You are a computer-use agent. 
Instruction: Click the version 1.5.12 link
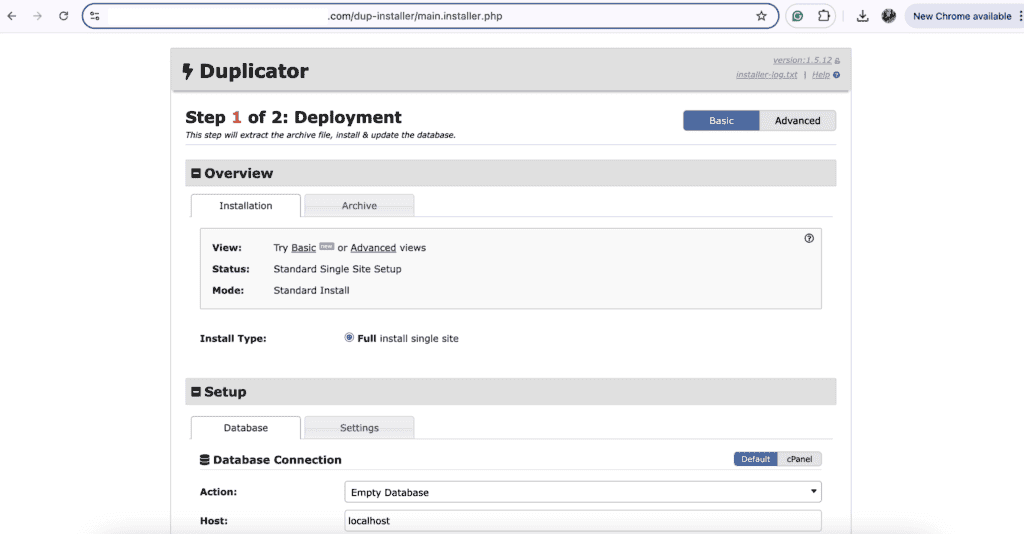click(802, 60)
